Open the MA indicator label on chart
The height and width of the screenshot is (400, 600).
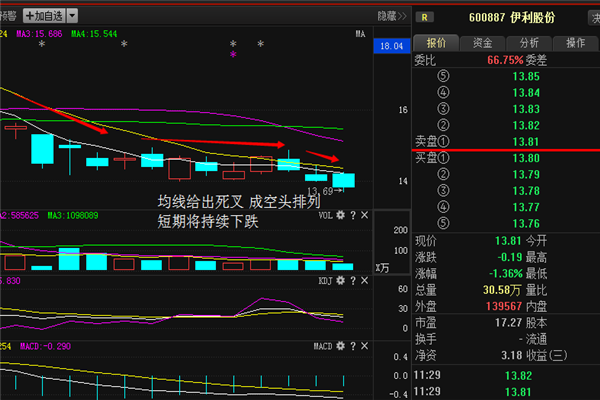tap(360, 33)
